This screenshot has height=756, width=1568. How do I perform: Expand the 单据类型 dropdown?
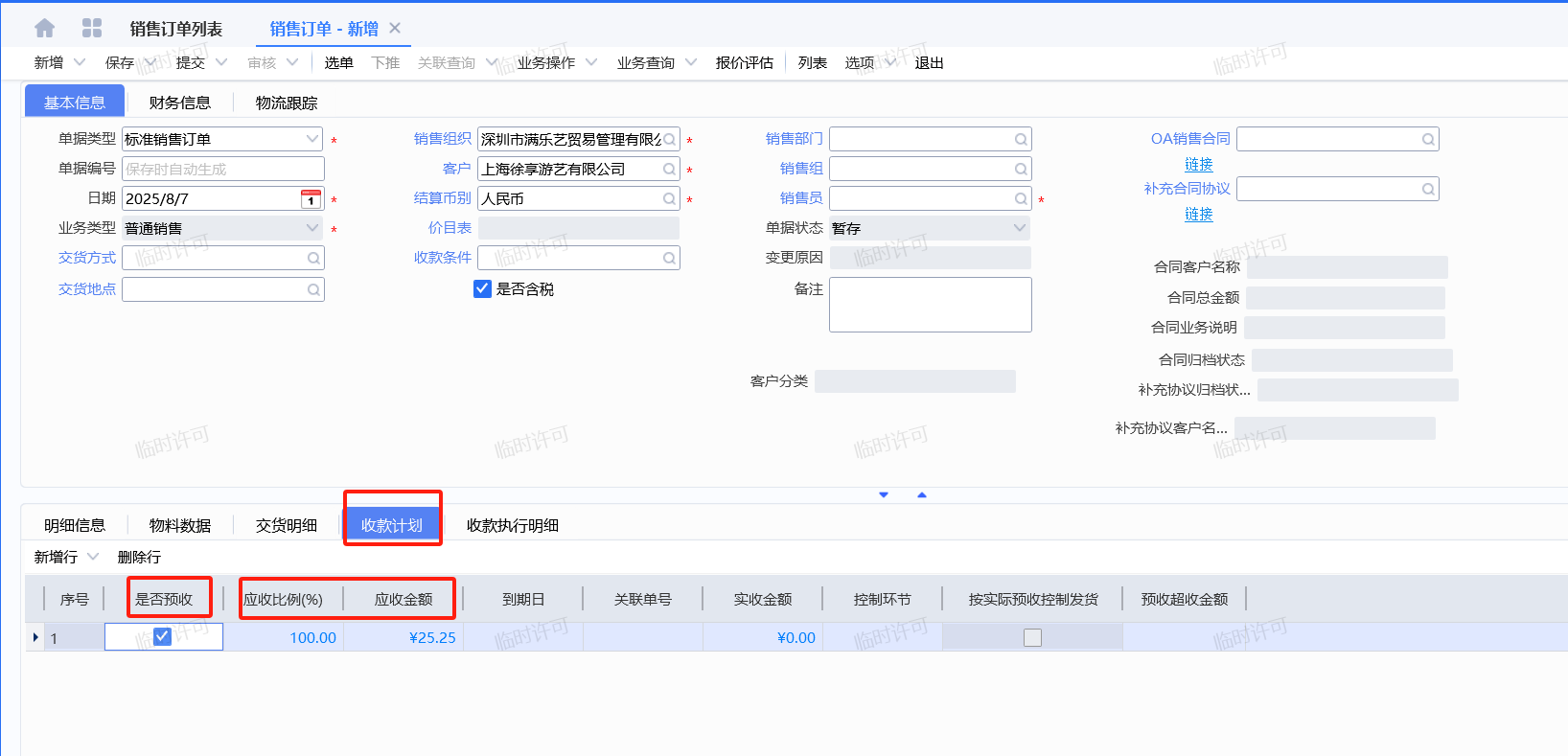(311, 140)
